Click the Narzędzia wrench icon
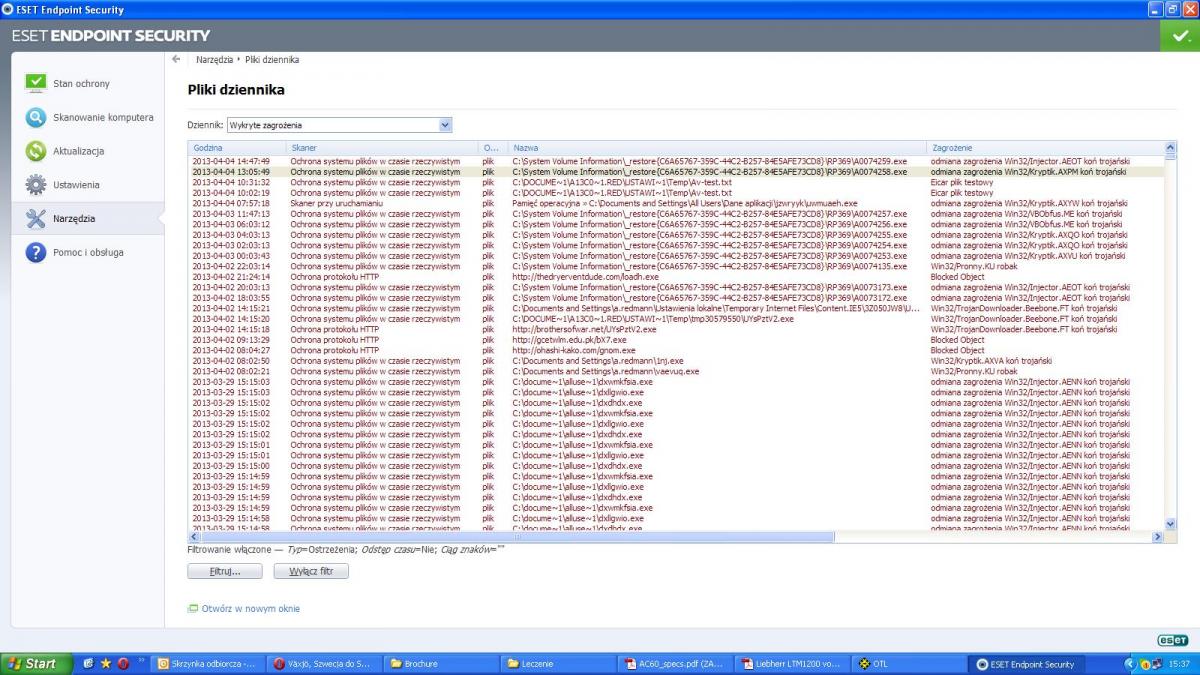 pos(36,218)
